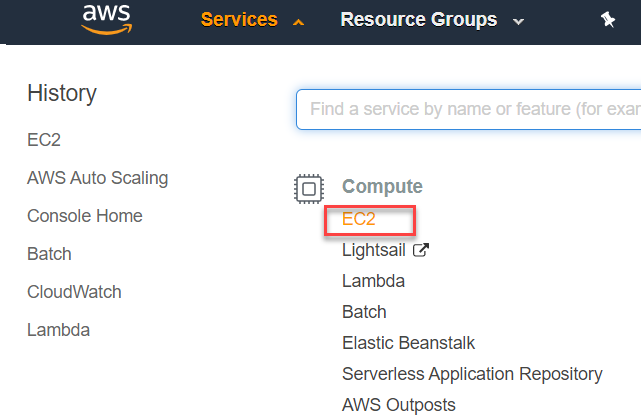The width and height of the screenshot is (641, 420).
Task: Open Lightsail service link
Action: coord(373,250)
